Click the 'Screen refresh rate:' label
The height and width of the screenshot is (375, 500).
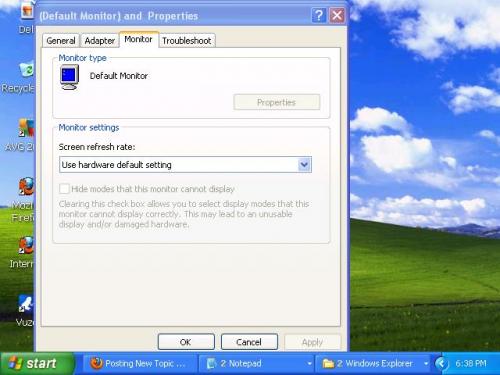[97, 147]
